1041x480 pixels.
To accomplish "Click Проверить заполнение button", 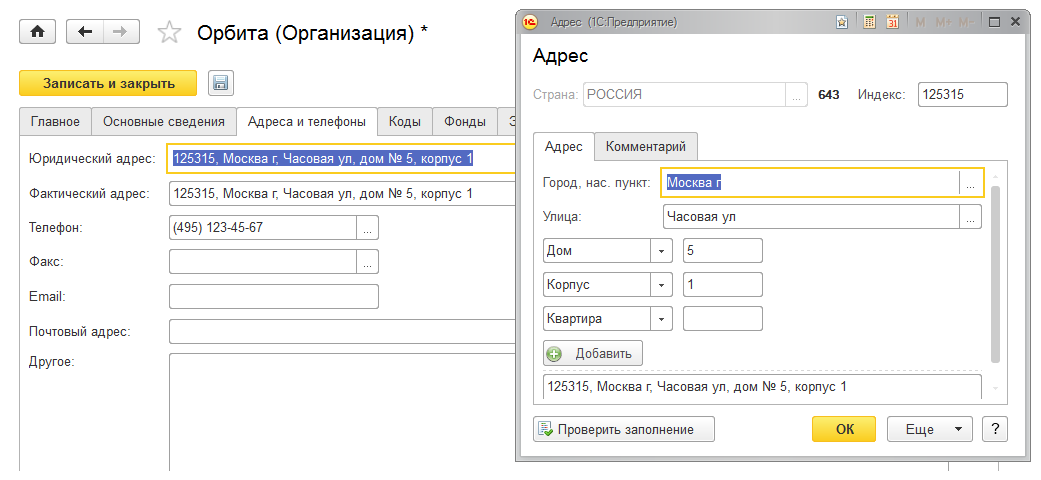I will pyautogui.click(x=624, y=429).
